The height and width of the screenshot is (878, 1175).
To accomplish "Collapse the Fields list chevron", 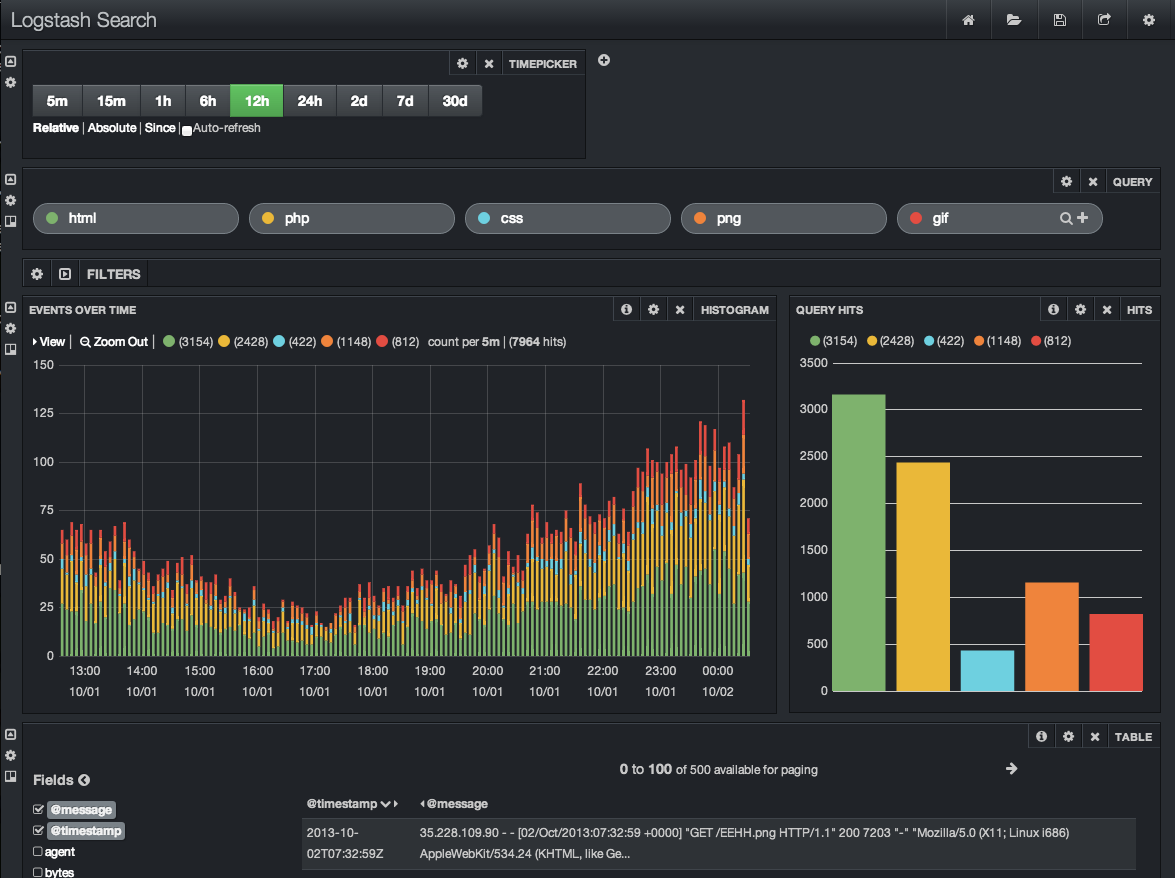I will [84, 780].
